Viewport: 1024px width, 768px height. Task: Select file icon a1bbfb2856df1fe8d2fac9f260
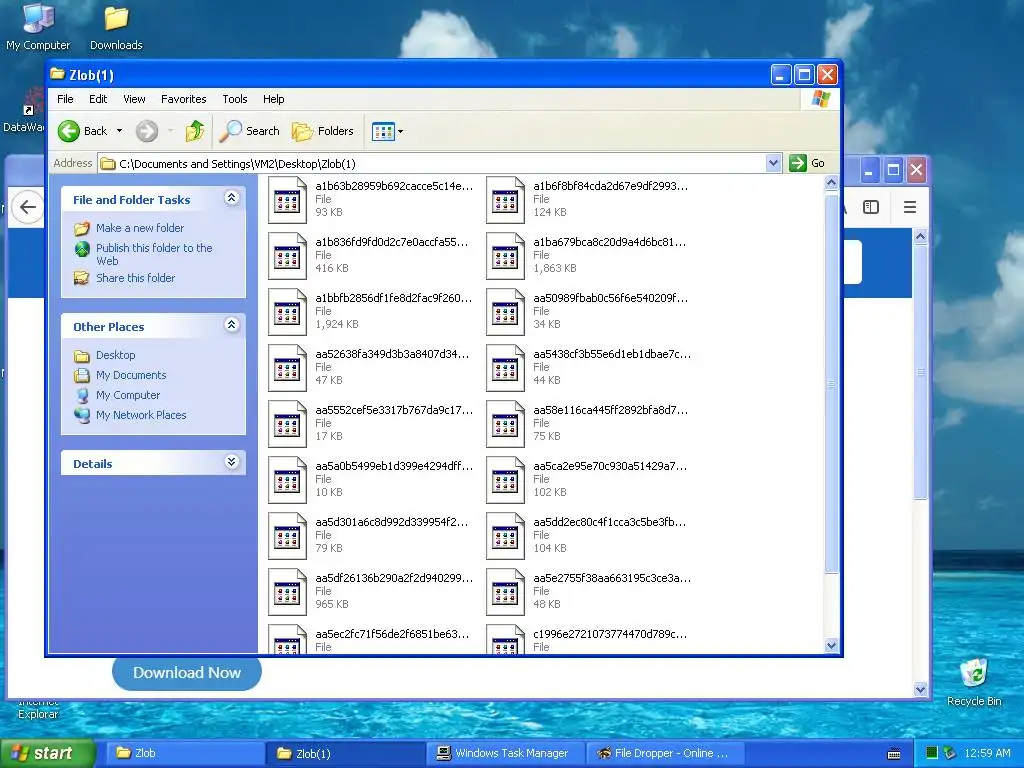point(287,312)
